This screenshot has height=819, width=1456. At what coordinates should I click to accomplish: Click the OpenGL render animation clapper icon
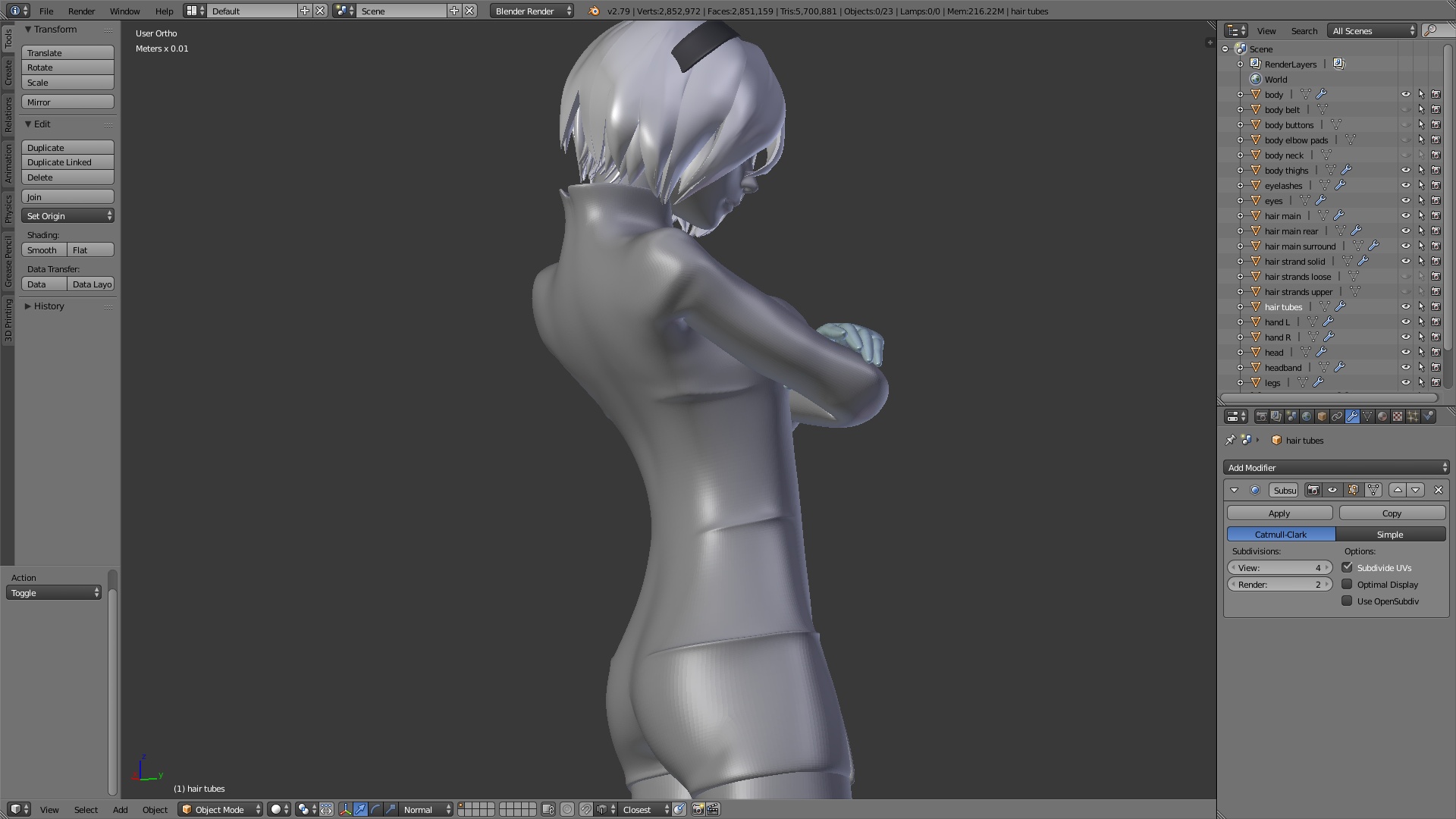(x=713, y=809)
